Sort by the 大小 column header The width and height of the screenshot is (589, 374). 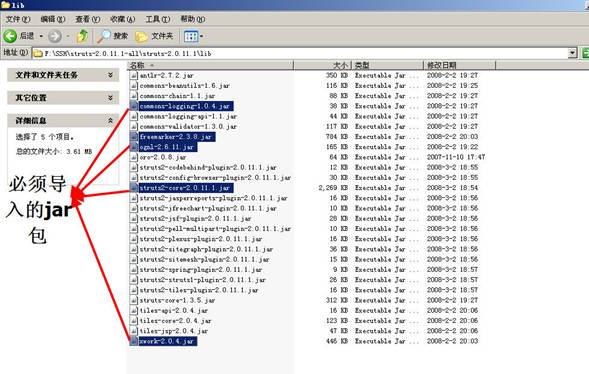point(322,65)
